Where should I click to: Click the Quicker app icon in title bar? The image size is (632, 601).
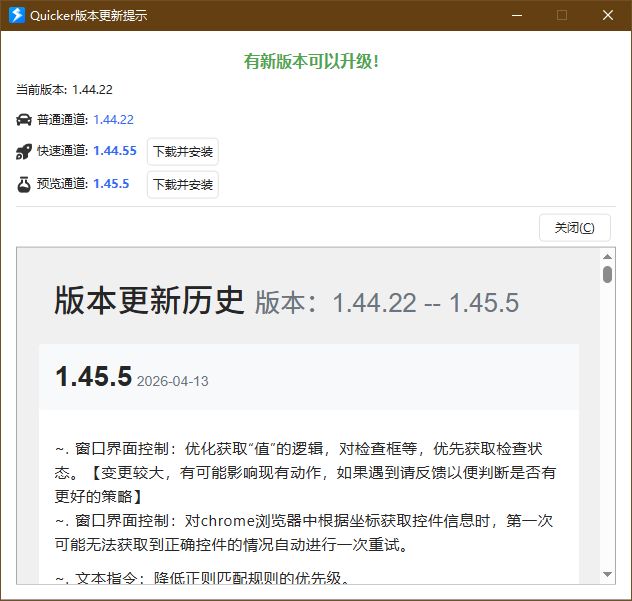click(16, 15)
